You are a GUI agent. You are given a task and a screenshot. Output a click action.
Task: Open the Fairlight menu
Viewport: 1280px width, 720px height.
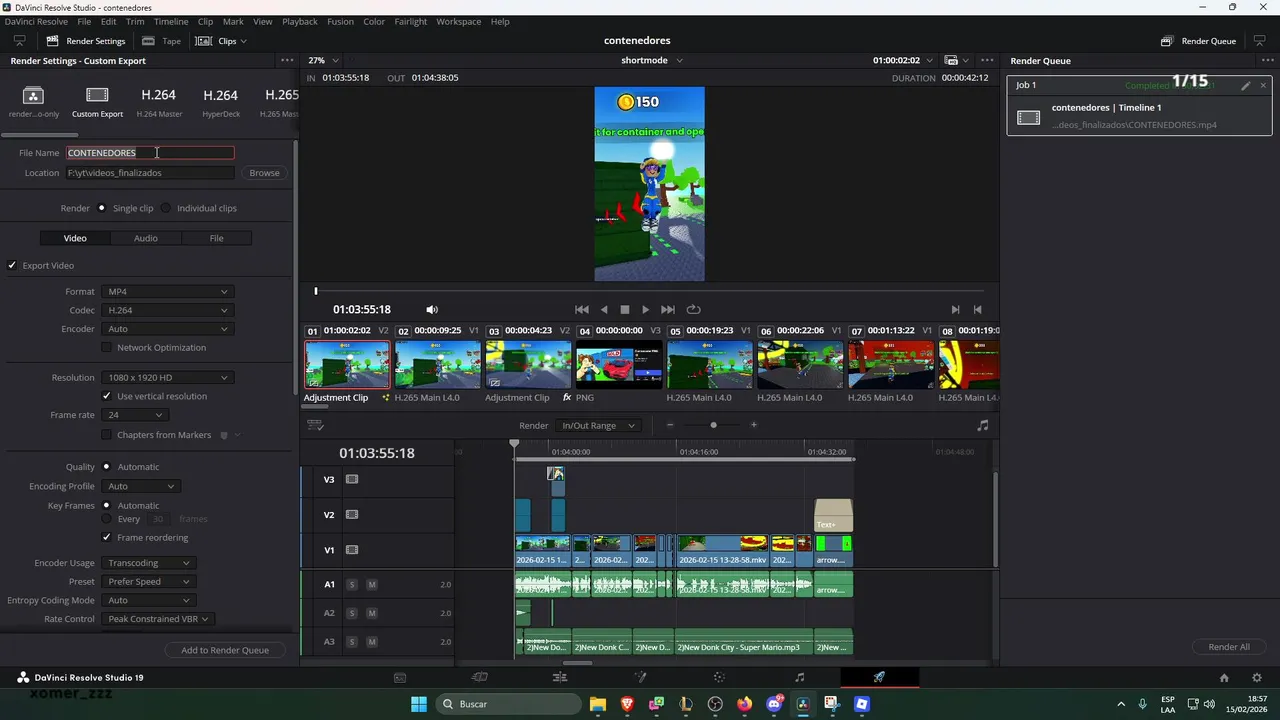[410, 21]
